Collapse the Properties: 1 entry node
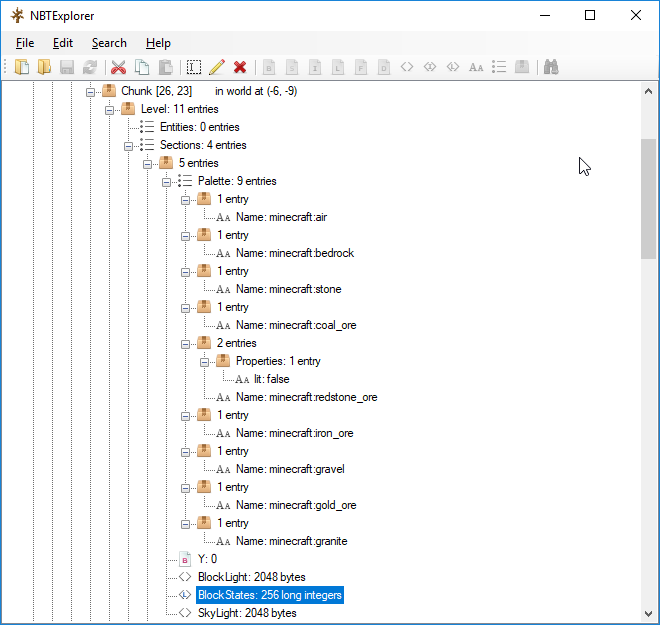 click(x=204, y=361)
